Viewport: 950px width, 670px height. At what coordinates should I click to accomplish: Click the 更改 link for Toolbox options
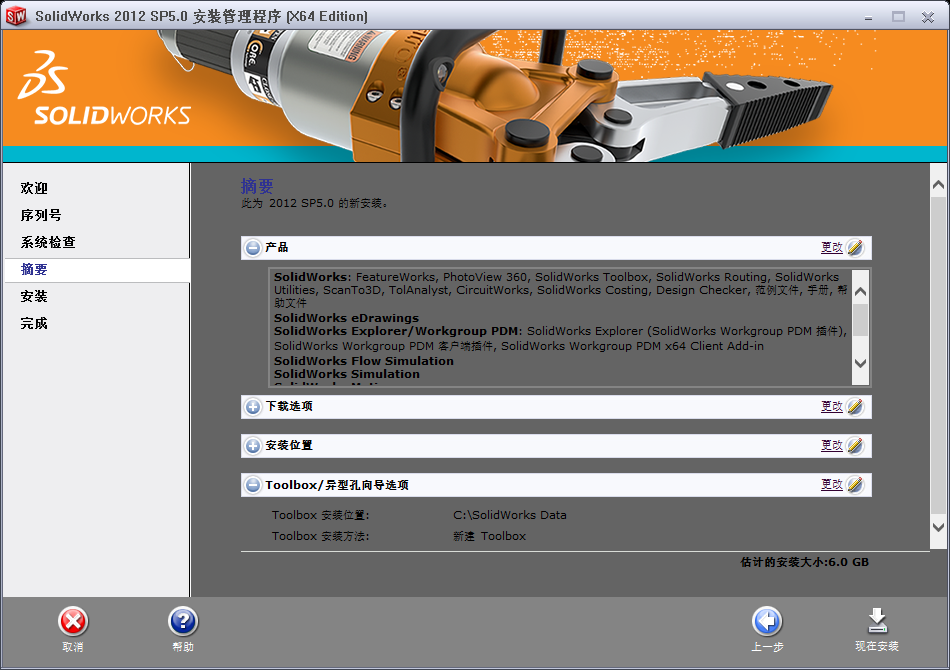pos(832,485)
